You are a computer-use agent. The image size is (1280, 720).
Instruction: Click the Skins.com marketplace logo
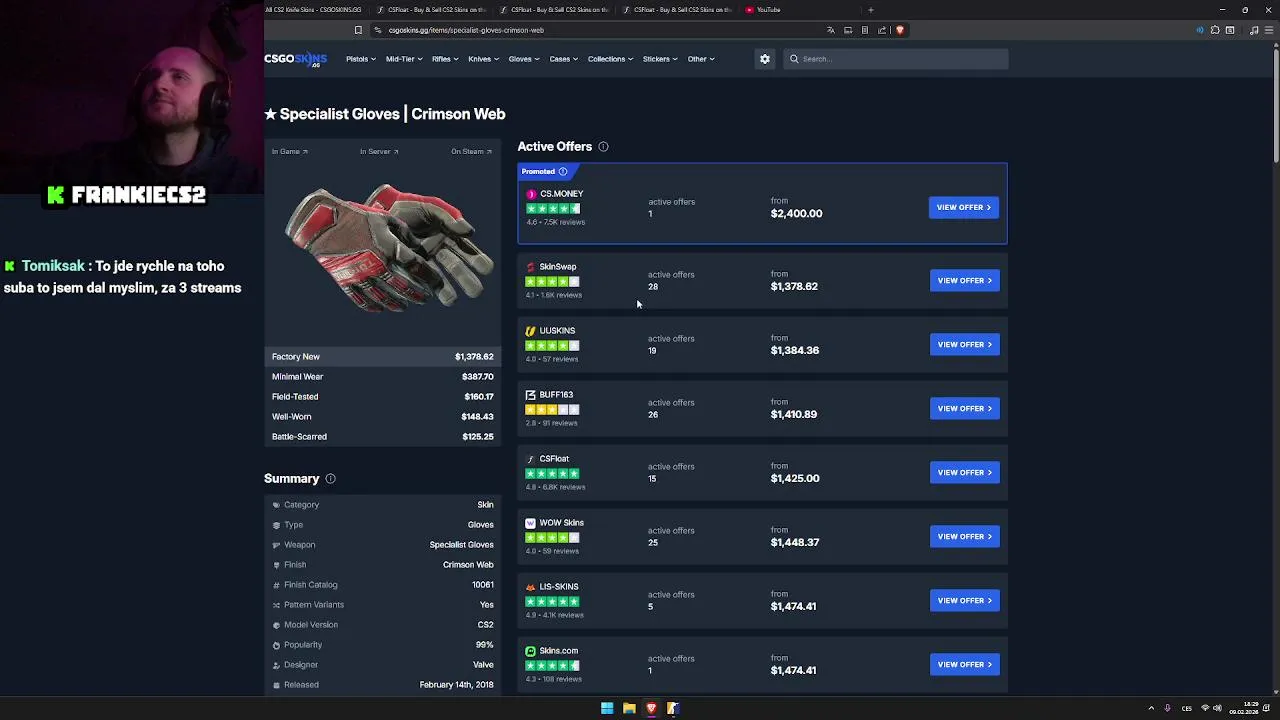(x=530, y=651)
